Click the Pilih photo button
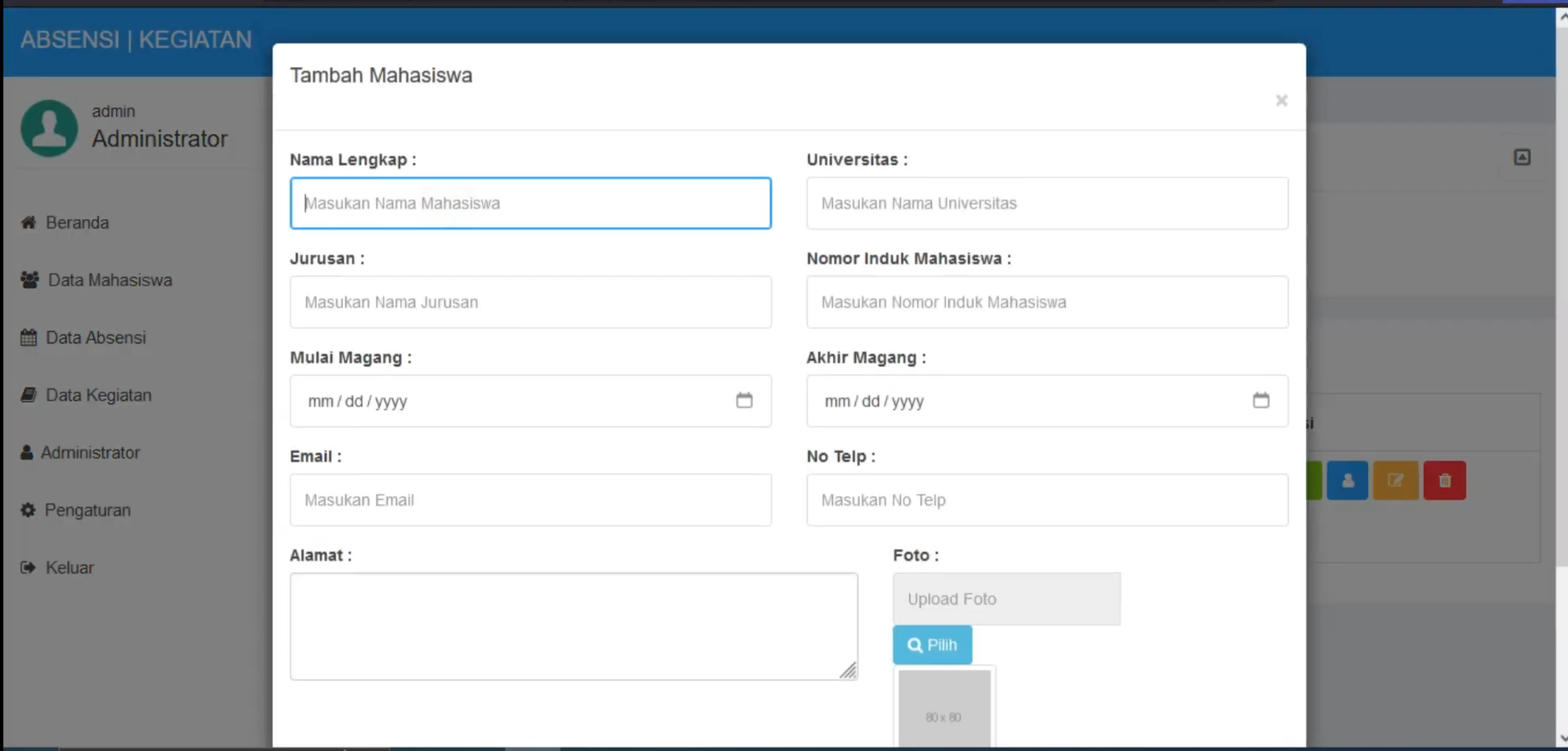This screenshot has width=1568, height=751. click(x=932, y=644)
